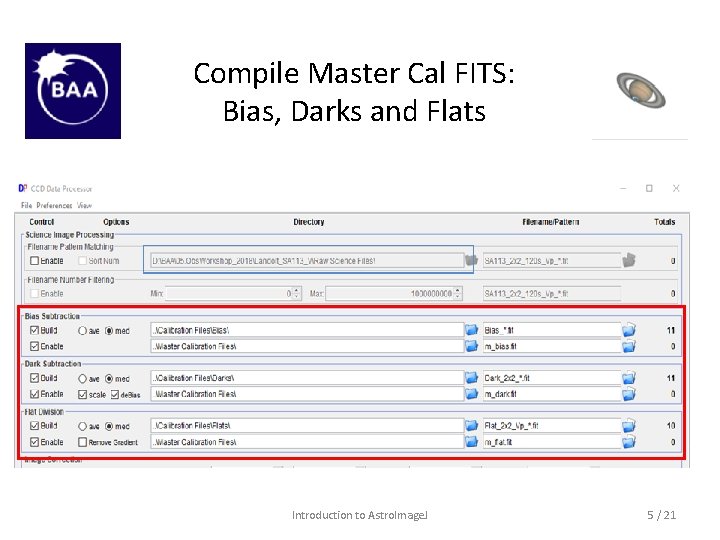Image resolution: width=720 pixels, height=540 pixels.
Task: Click the m_bias.fit filename field
Action: coord(552,346)
